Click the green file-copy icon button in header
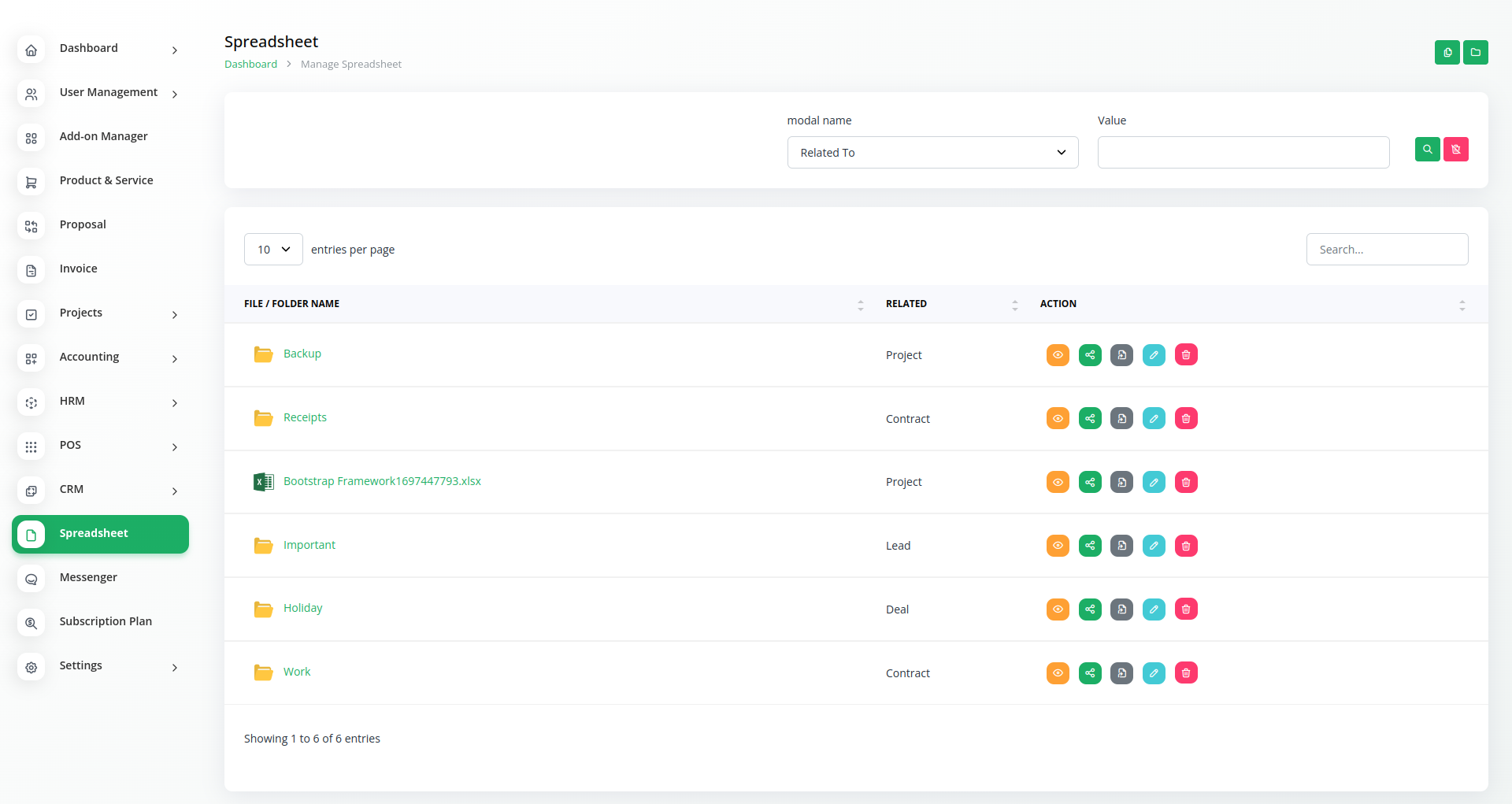Viewport: 1512px width, 804px height. 1447,53
